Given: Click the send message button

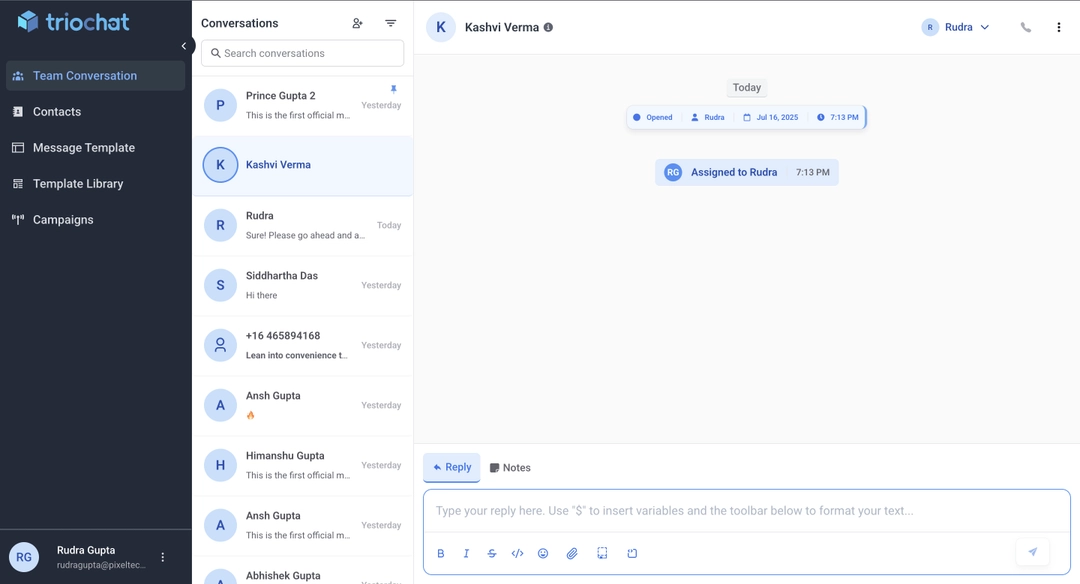Looking at the screenshot, I should pyautogui.click(x=1032, y=552).
